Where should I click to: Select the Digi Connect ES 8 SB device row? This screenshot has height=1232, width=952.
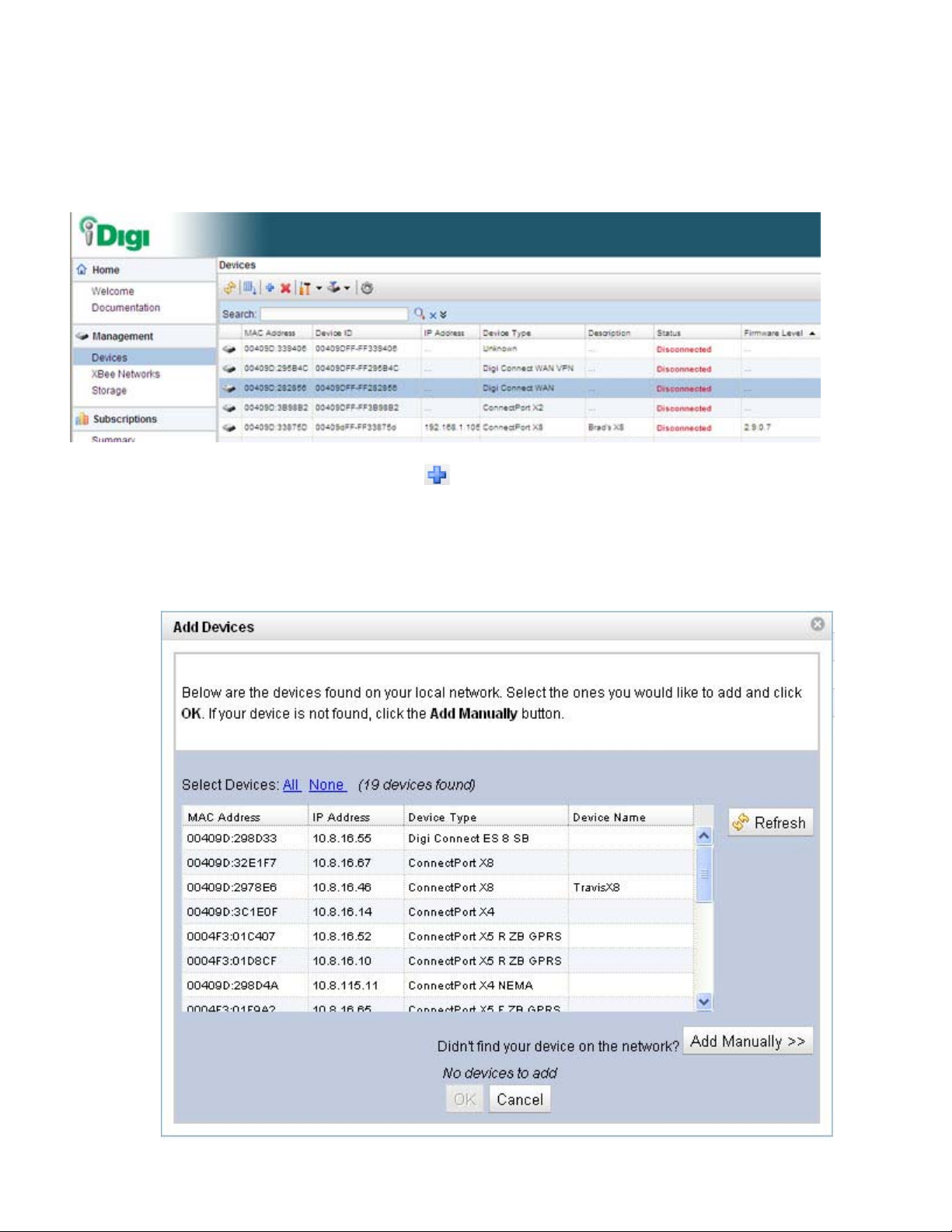coord(438,838)
